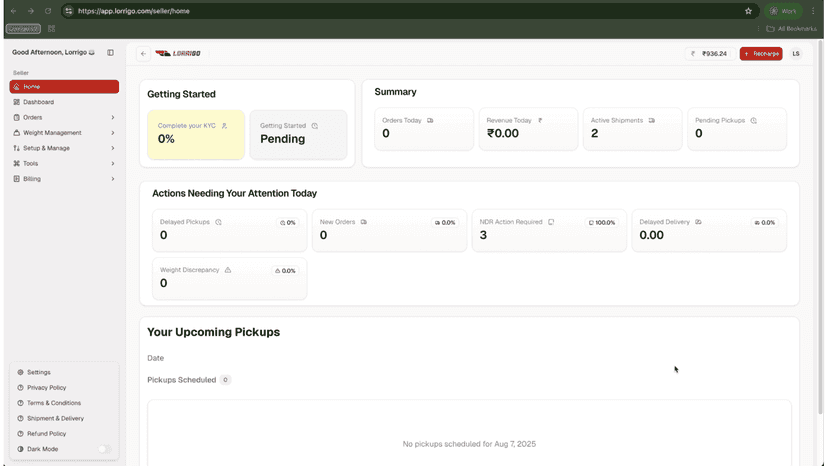This screenshot has height=466, width=828.
Task: Open the LS profile avatar
Action: coord(796,53)
